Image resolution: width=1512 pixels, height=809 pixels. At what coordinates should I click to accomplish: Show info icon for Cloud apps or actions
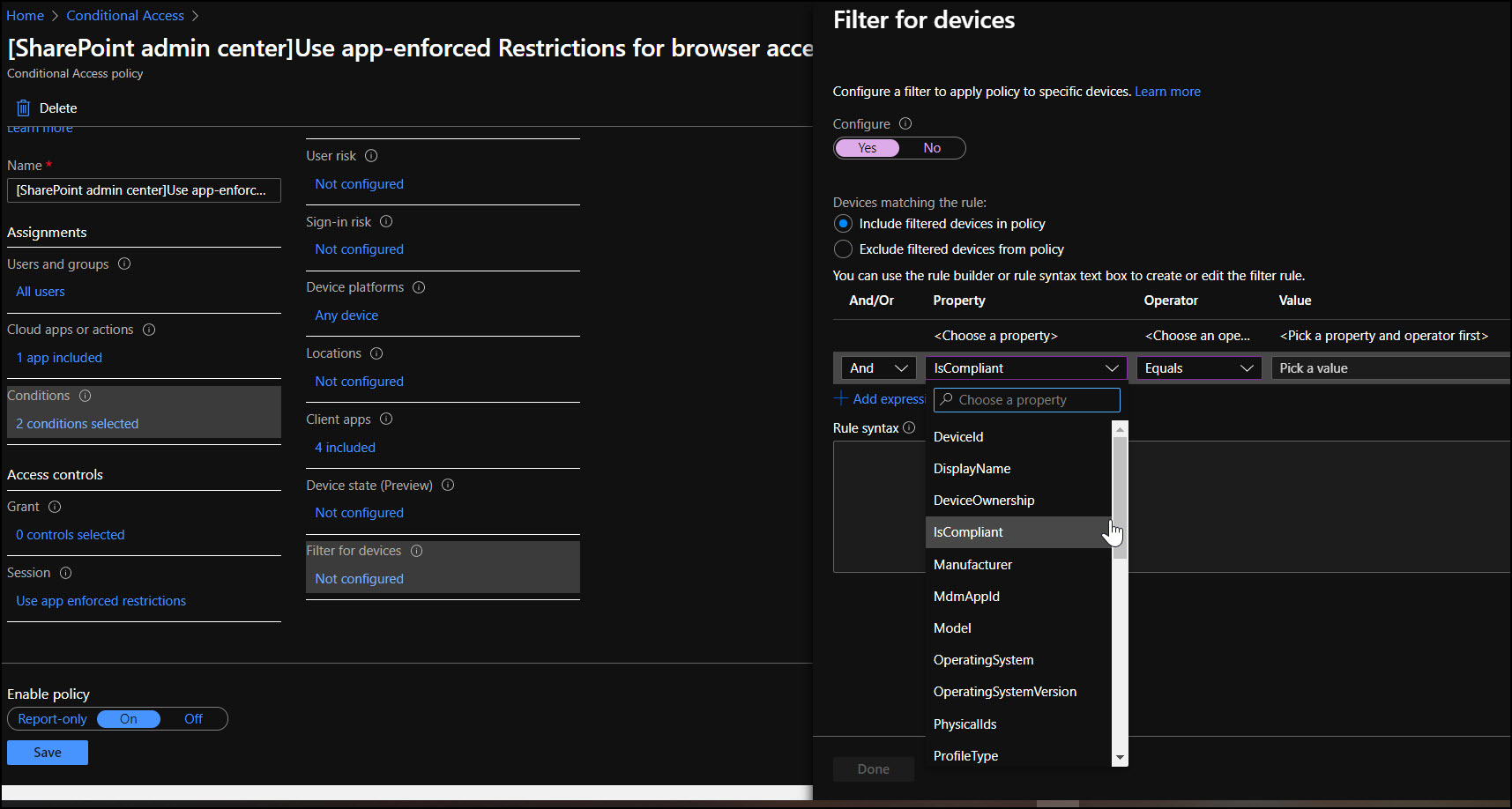coord(149,330)
